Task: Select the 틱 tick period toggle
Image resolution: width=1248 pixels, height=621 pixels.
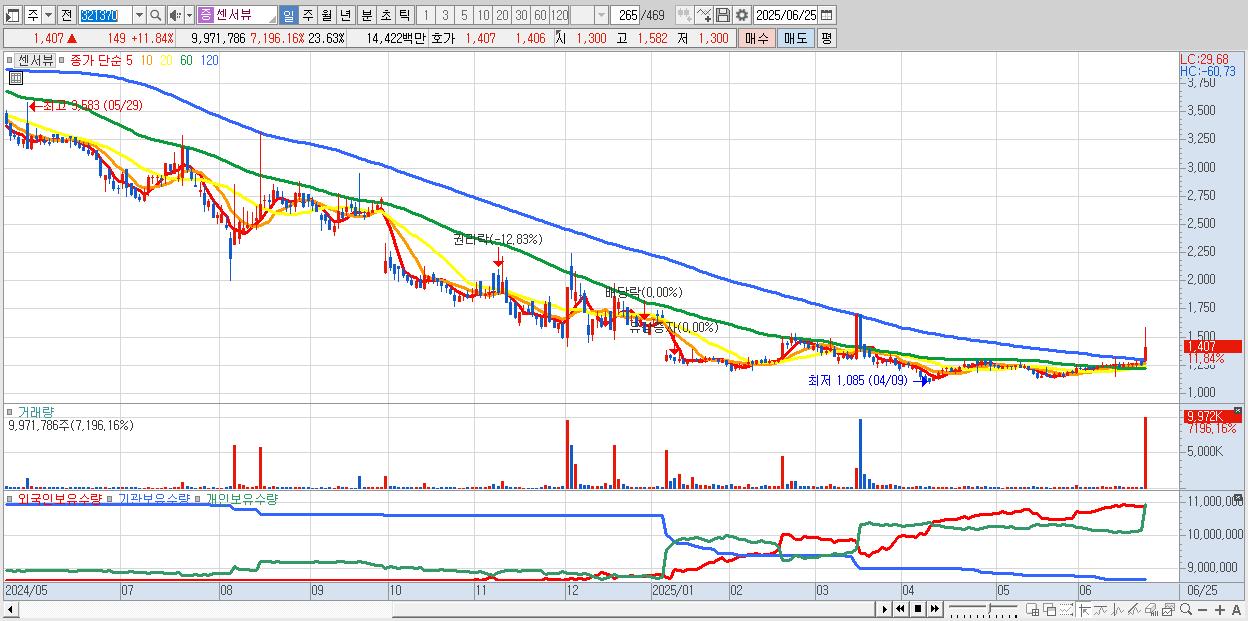Action: 404,15
